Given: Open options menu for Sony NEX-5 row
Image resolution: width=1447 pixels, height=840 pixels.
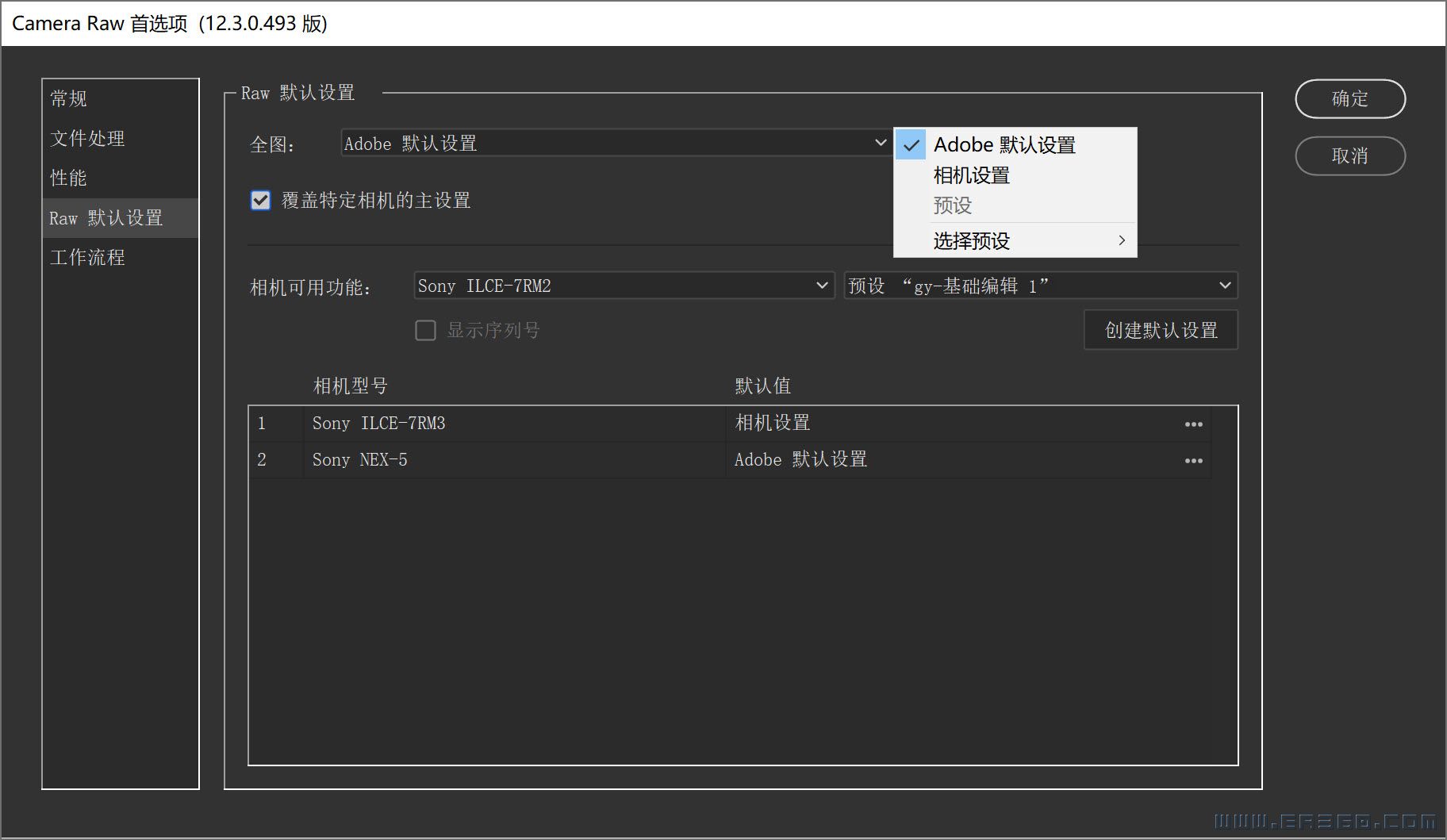Looking at the screenshot, I should point(1193,461).
